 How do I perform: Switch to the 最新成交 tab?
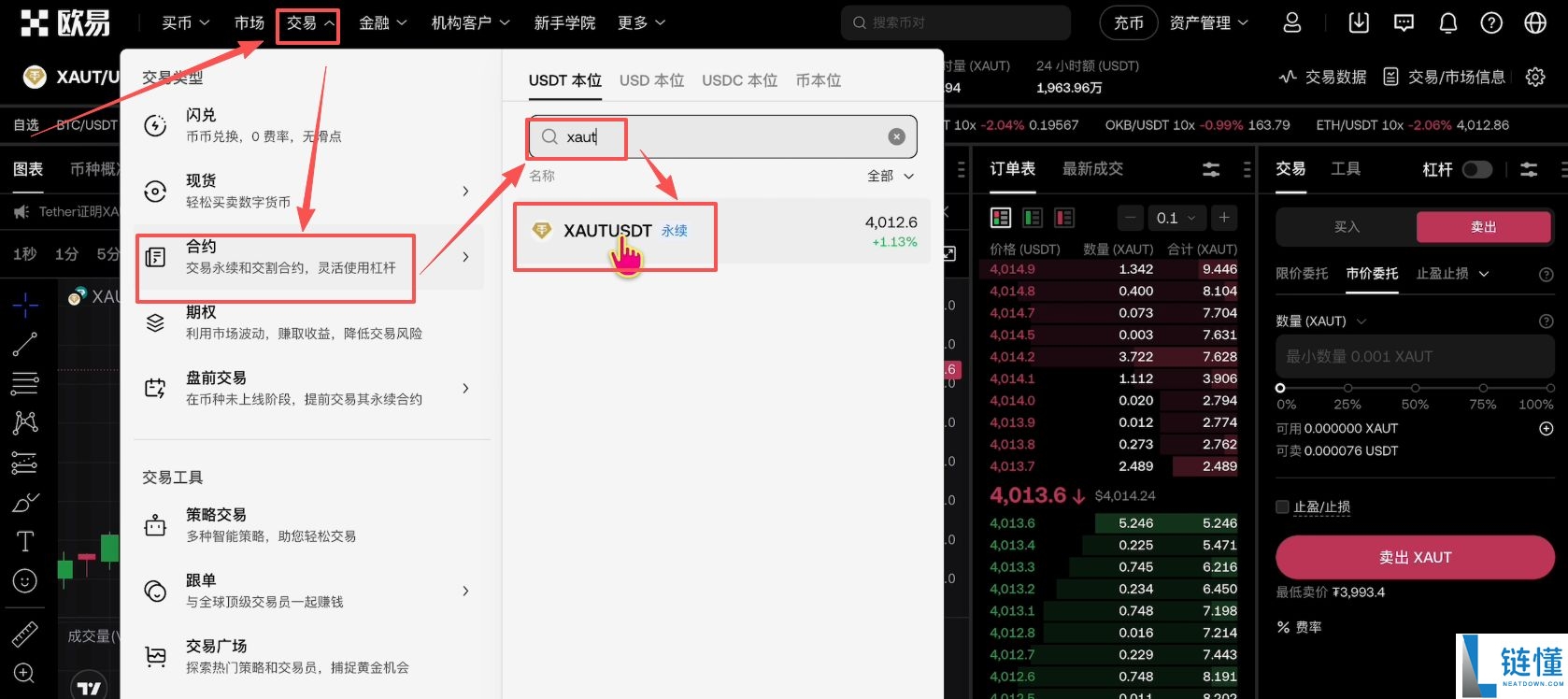click(x=1092, y=168)
